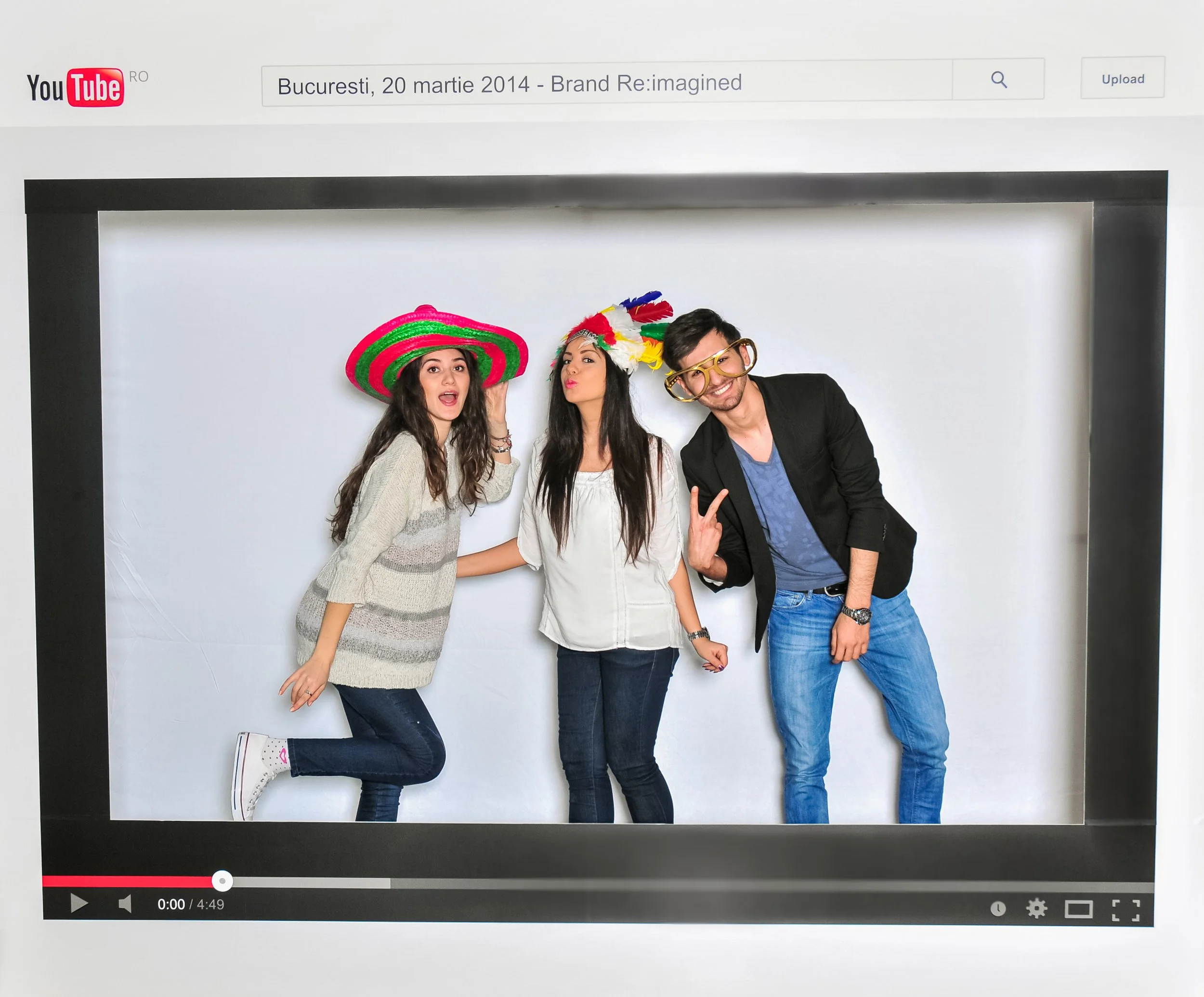The height and width of the screenshot is (997, 1204).
Task: Click the 0:00 current time readout
Action: (x=171, y=905)
